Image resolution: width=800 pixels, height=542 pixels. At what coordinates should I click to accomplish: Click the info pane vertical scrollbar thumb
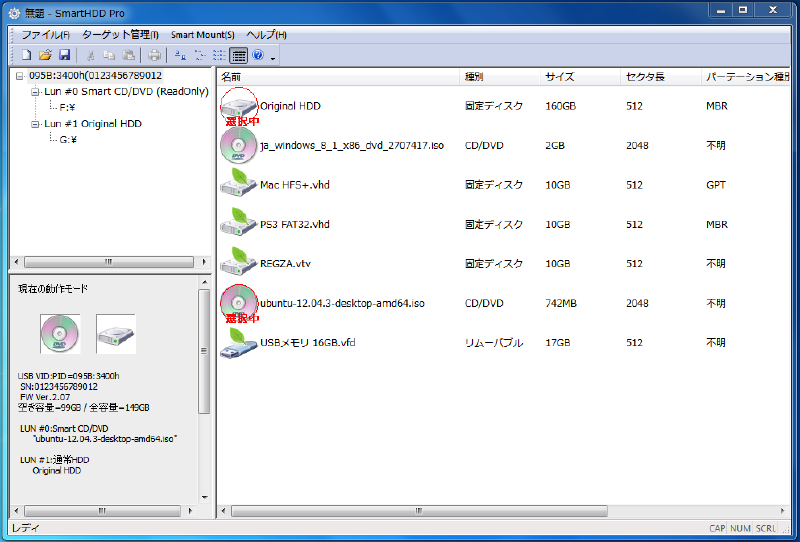pyautogui.click(x=204, y=352)
